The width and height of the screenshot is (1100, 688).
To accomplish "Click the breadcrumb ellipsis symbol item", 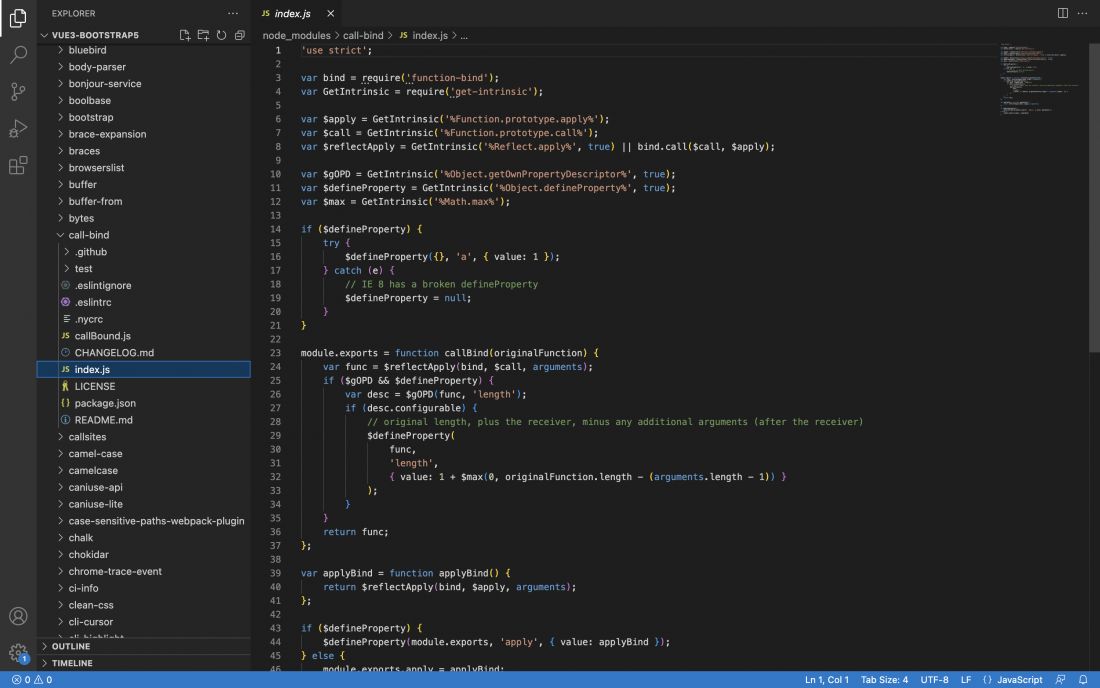I will point(464,35).
